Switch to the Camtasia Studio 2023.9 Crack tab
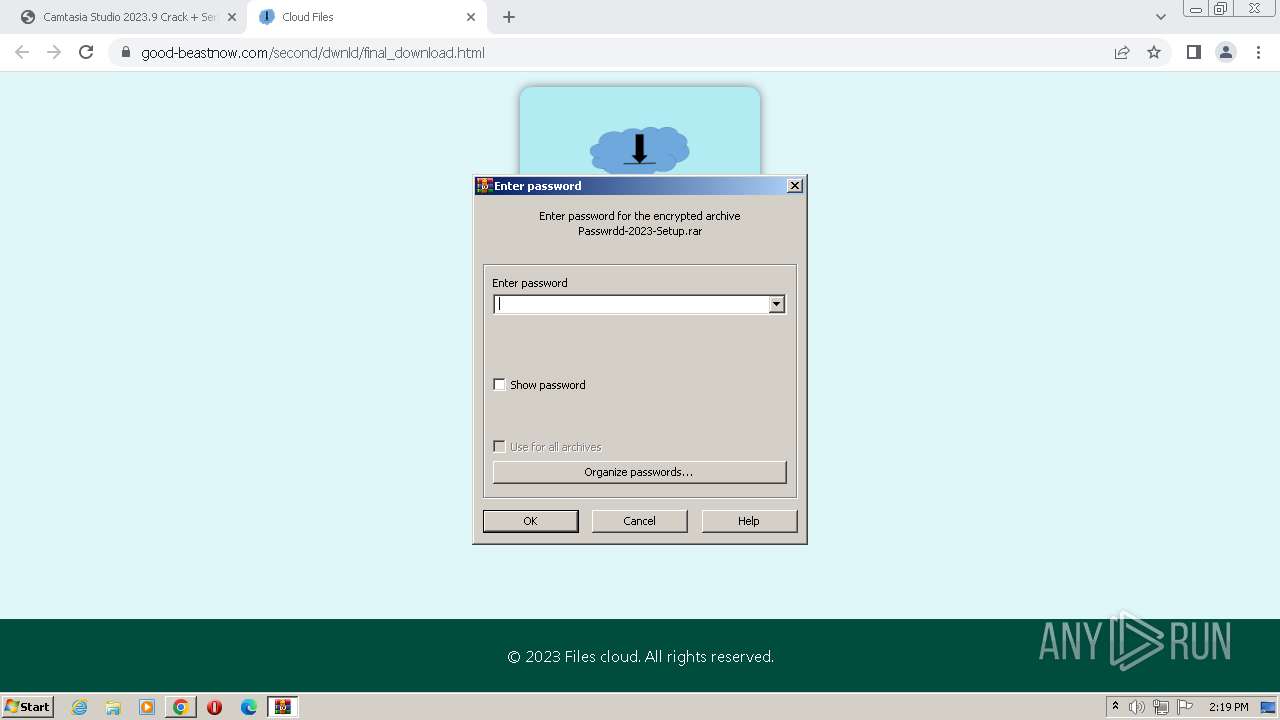This screenshot has height=720, width=1280. click(129, 17)
